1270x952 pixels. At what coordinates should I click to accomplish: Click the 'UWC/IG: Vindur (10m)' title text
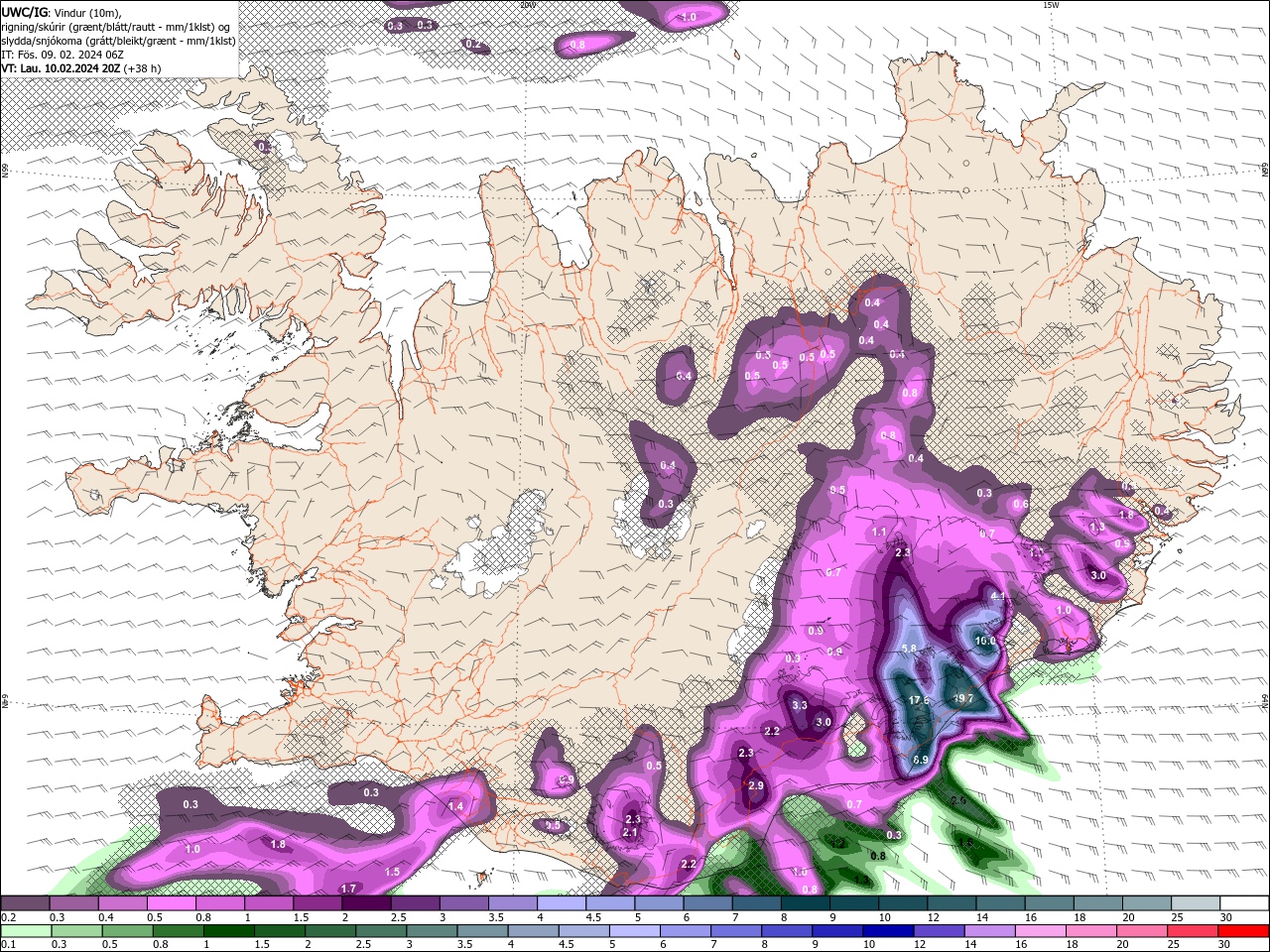pyautogui.click(x=60, y=12)
